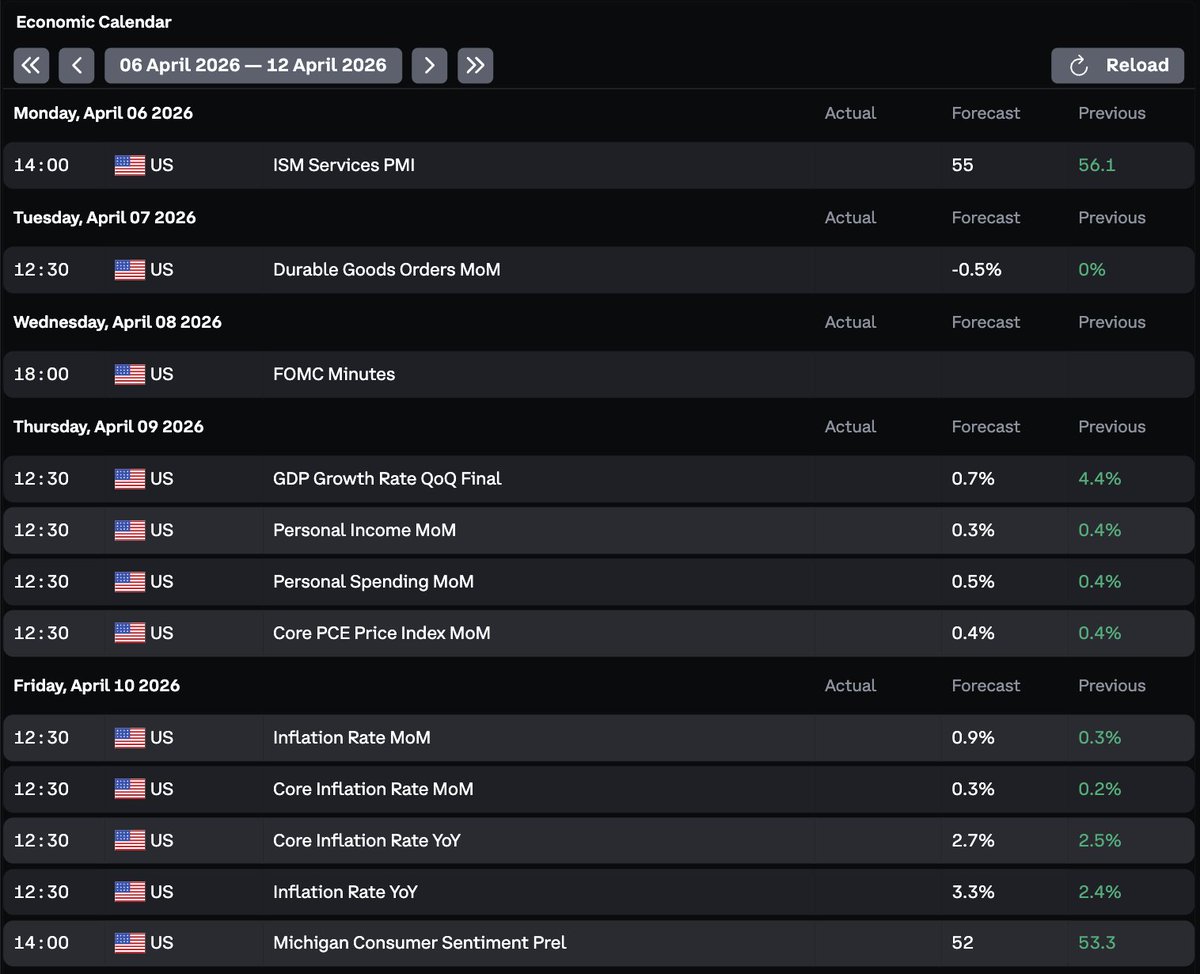Screen dimensions: 1200x974
Task: Click the Economic Calendar title
Action: click(93, 22)
